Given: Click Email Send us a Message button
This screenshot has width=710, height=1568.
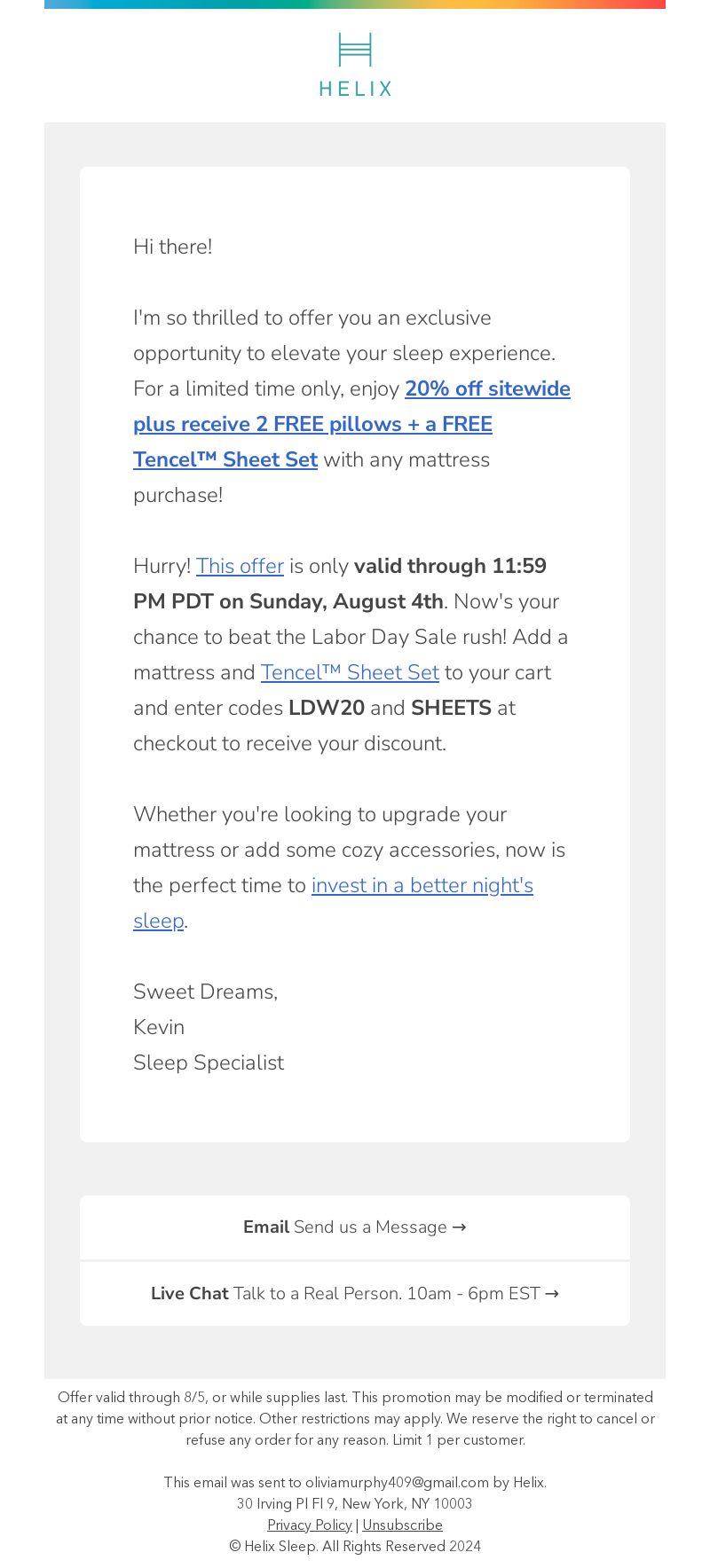Looking at the screenshot, I should (x=355, y=1227).
